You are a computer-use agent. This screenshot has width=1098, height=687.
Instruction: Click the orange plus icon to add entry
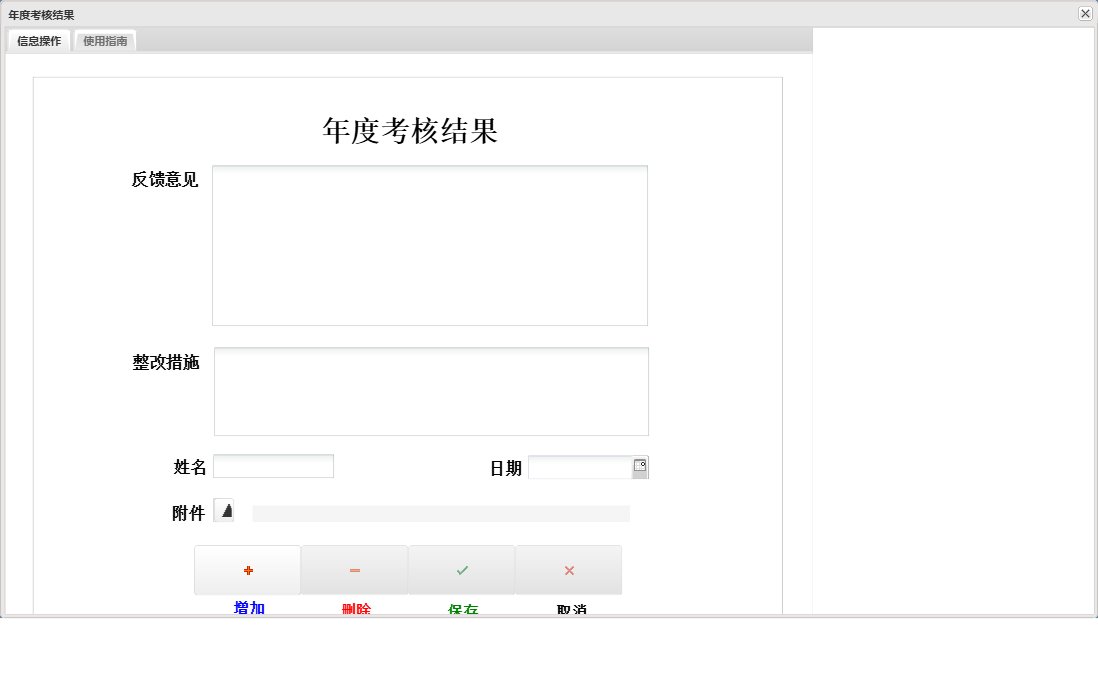point(247,569)
